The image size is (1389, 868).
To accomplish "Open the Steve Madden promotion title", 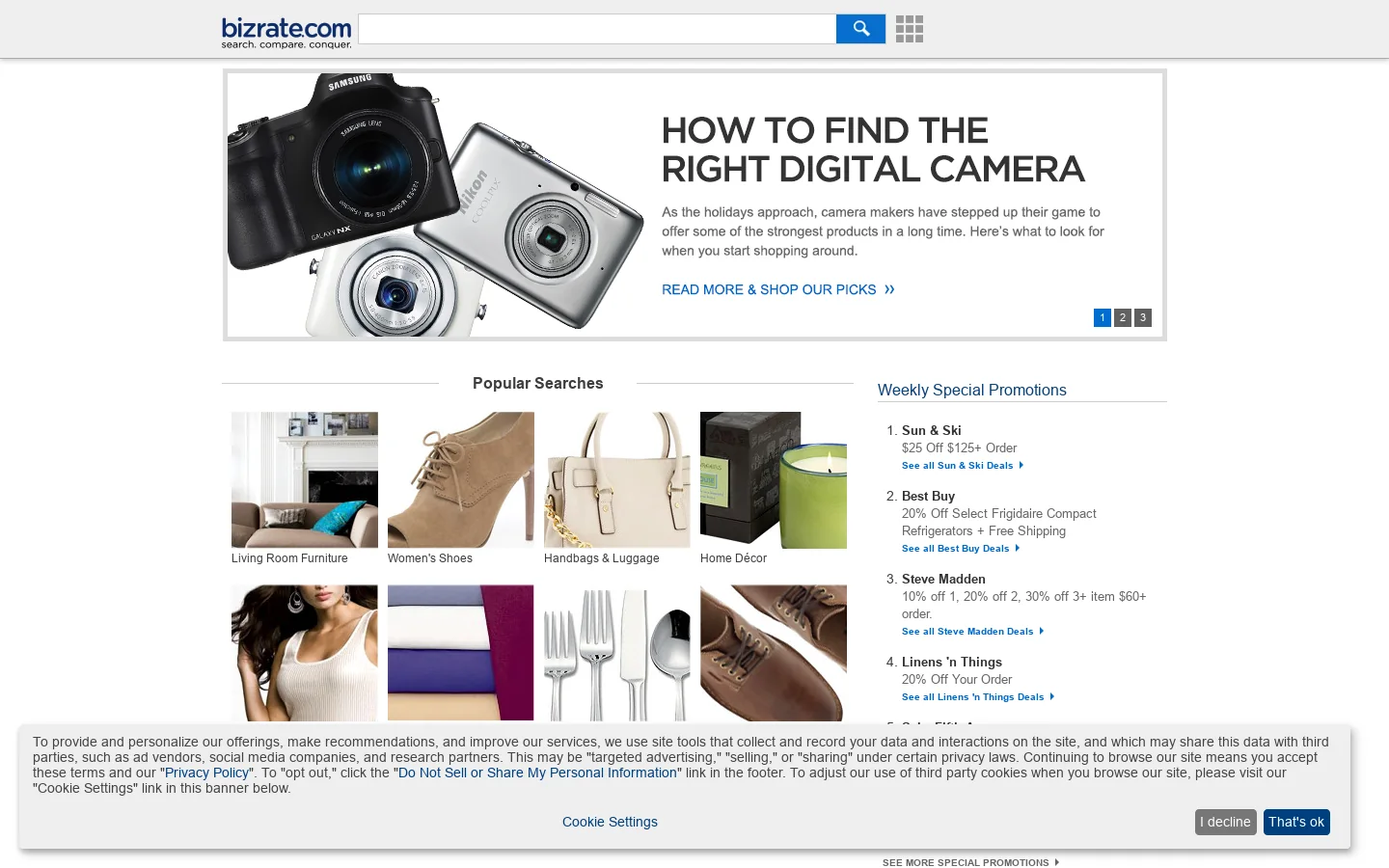I will [x=943, y=579].
